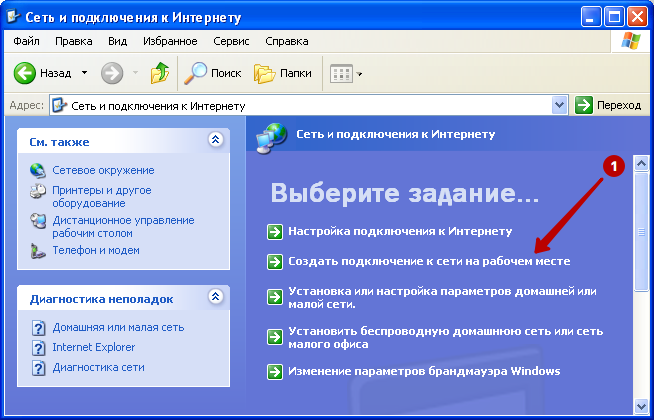Viewport: 654px width, 420px height.
Task: Click the vertical scrollbar thumb
Action: point(641,231)
